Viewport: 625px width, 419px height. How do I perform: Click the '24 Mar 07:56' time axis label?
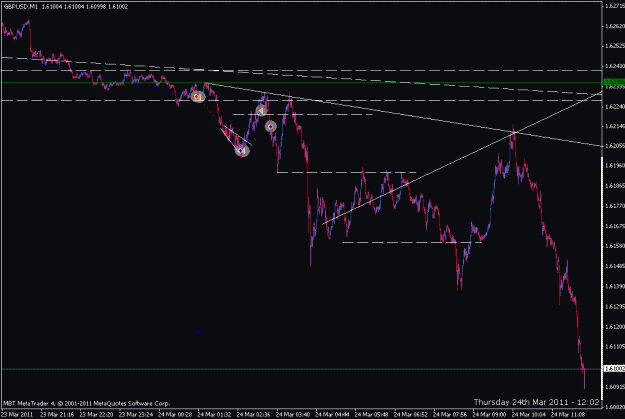click(x=450, y=415)
